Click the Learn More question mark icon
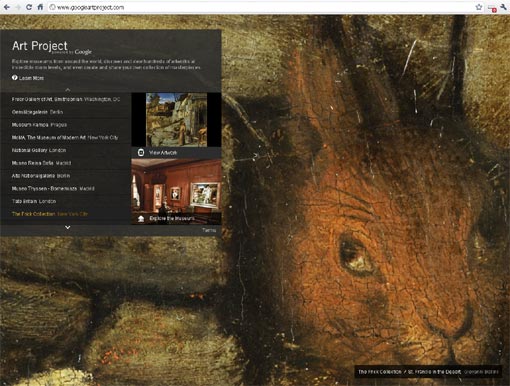This screenshot has height=386, width=510. pos(15,78)
